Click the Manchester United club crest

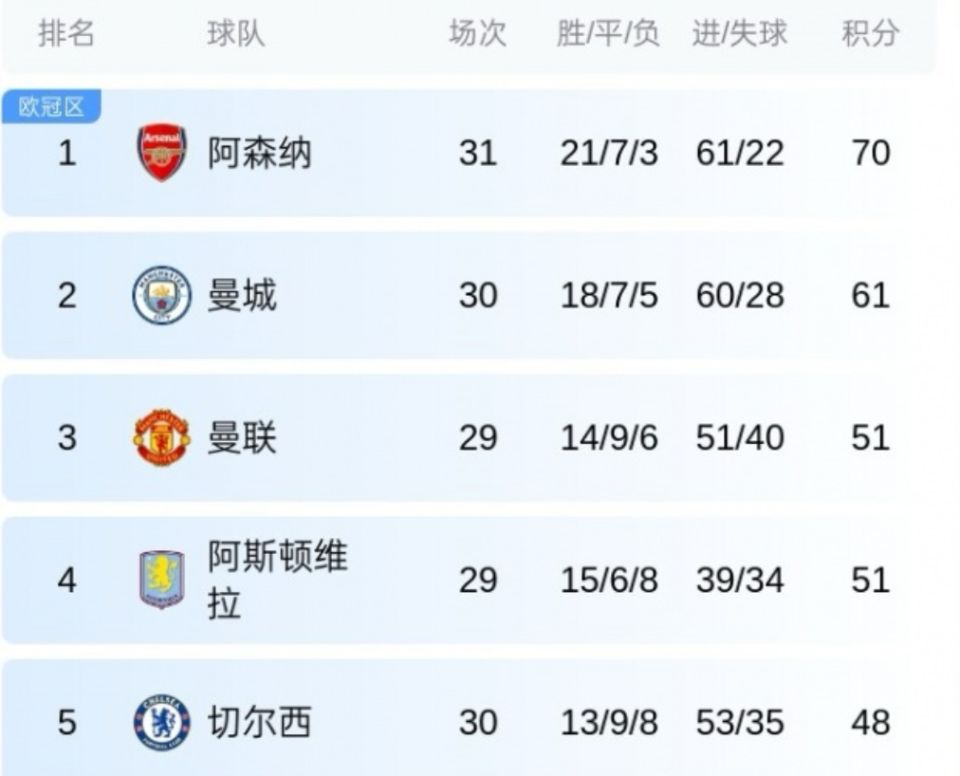161,437
